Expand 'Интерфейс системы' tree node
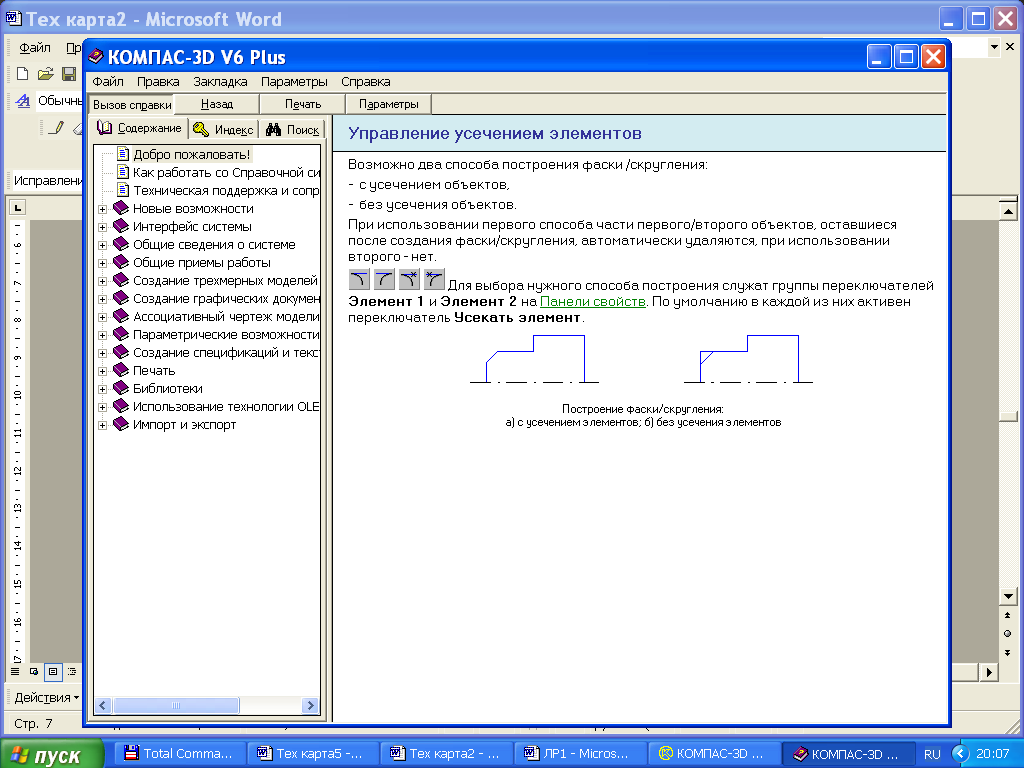The height and width of the screenshot is (768, 1024). [x=103, y=227]
